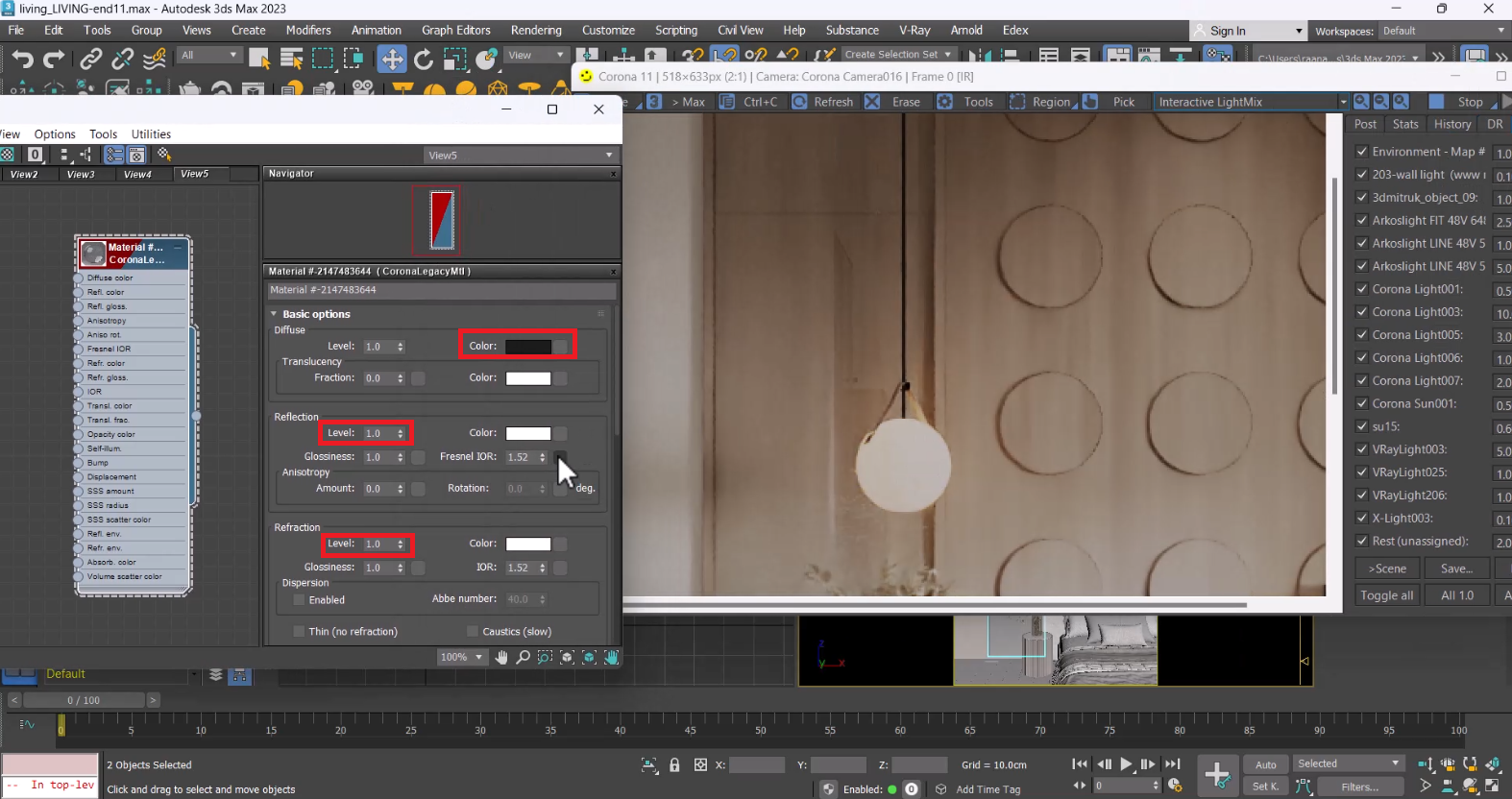The width and height of the screenshot is (1512, 799).
Task: Uncheck Corona Light001 in LightMix
Action: click(1362, 289)
